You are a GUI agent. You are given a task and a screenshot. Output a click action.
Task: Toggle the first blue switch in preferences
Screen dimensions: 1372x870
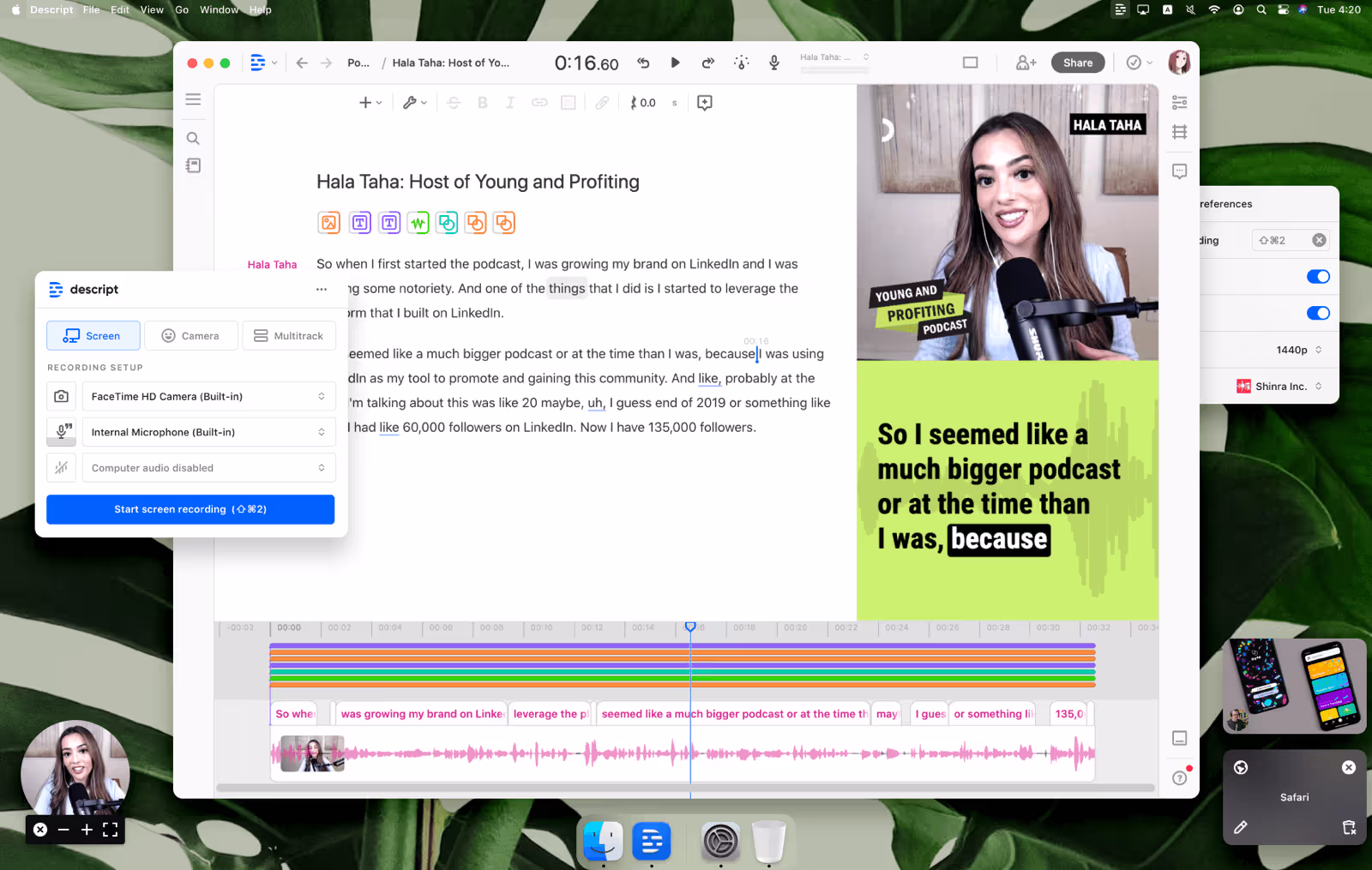pos(1318,277)
